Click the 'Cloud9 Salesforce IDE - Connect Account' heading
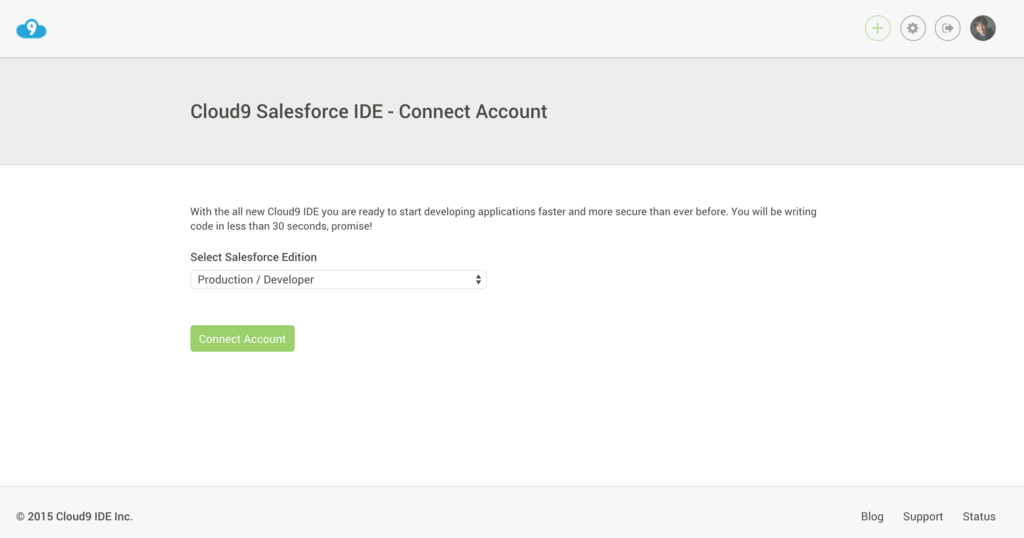This screenshot has width=1024, height=538. point(368,112)
